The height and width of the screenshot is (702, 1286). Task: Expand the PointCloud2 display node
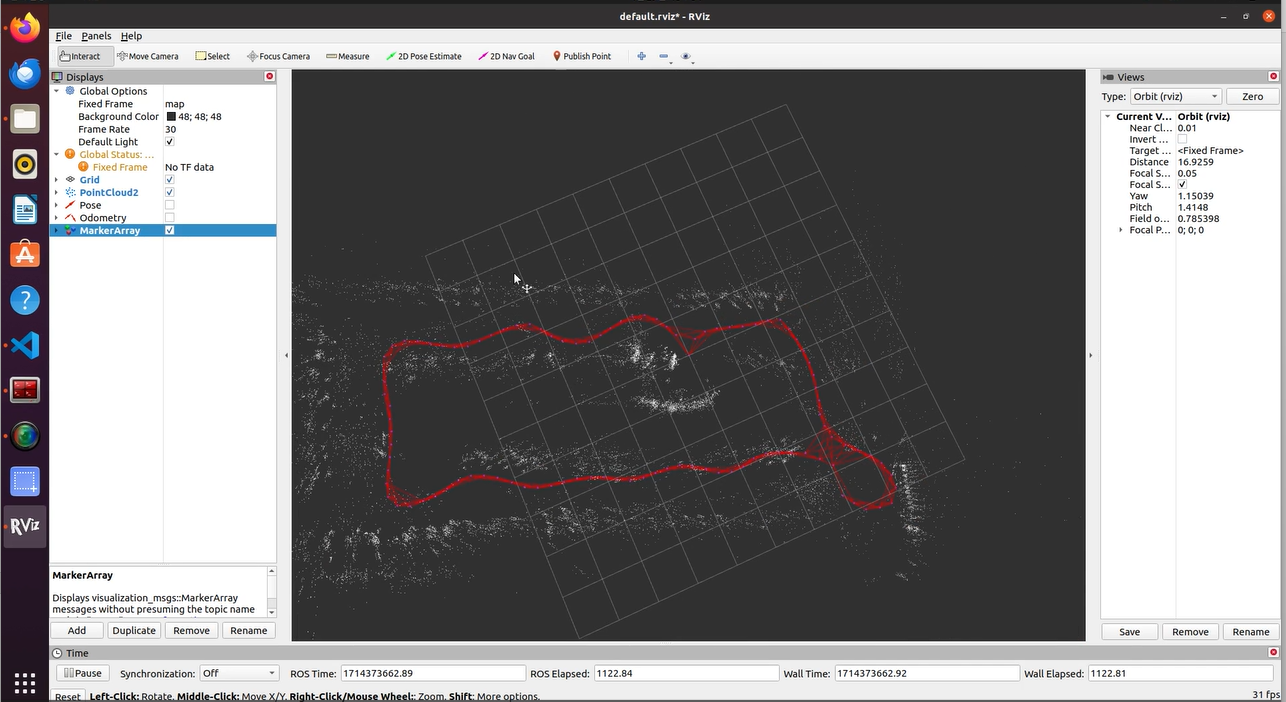point(57,192)
